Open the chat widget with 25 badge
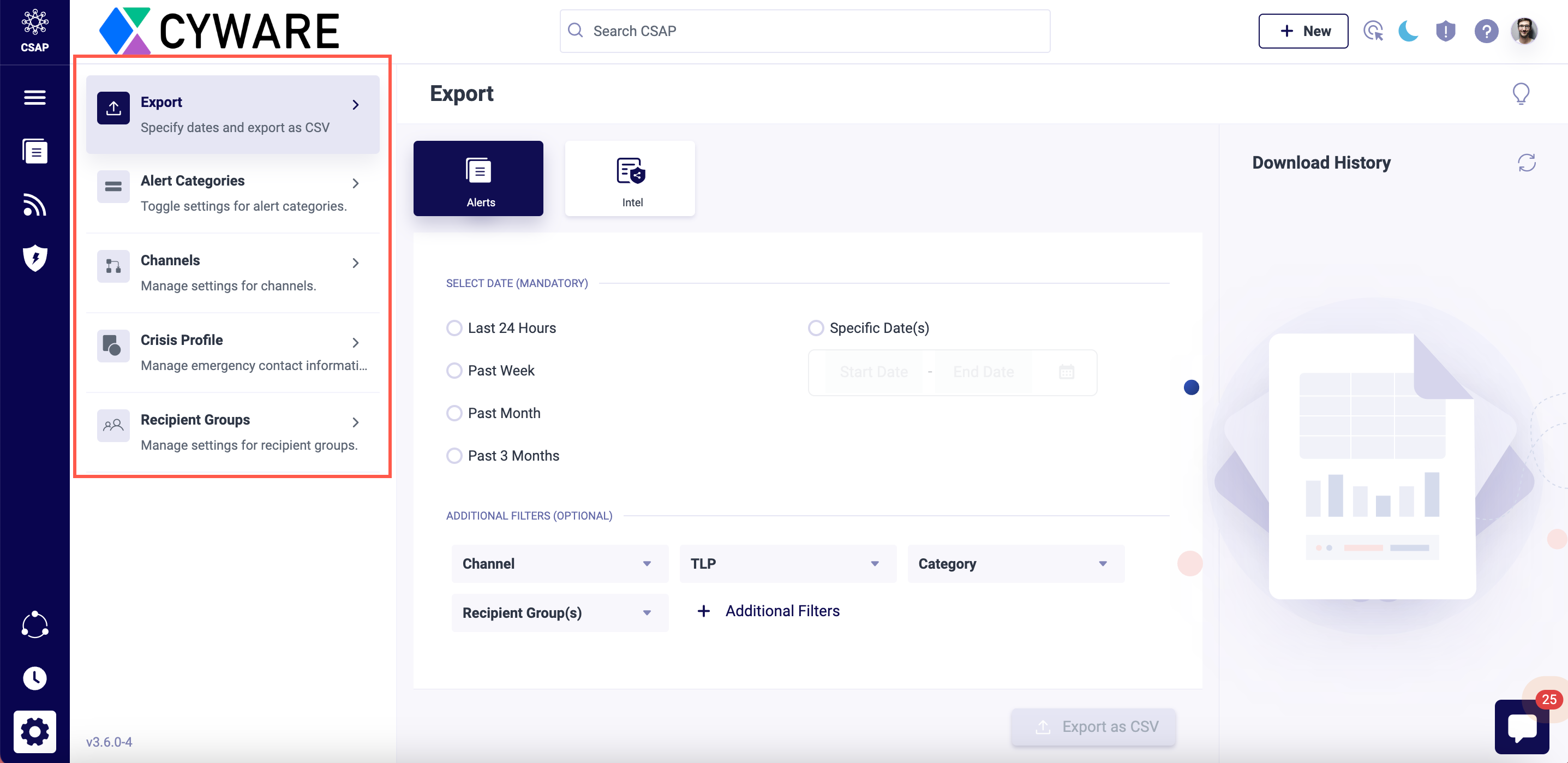 pyautogui.click(x=1521, y=726)
